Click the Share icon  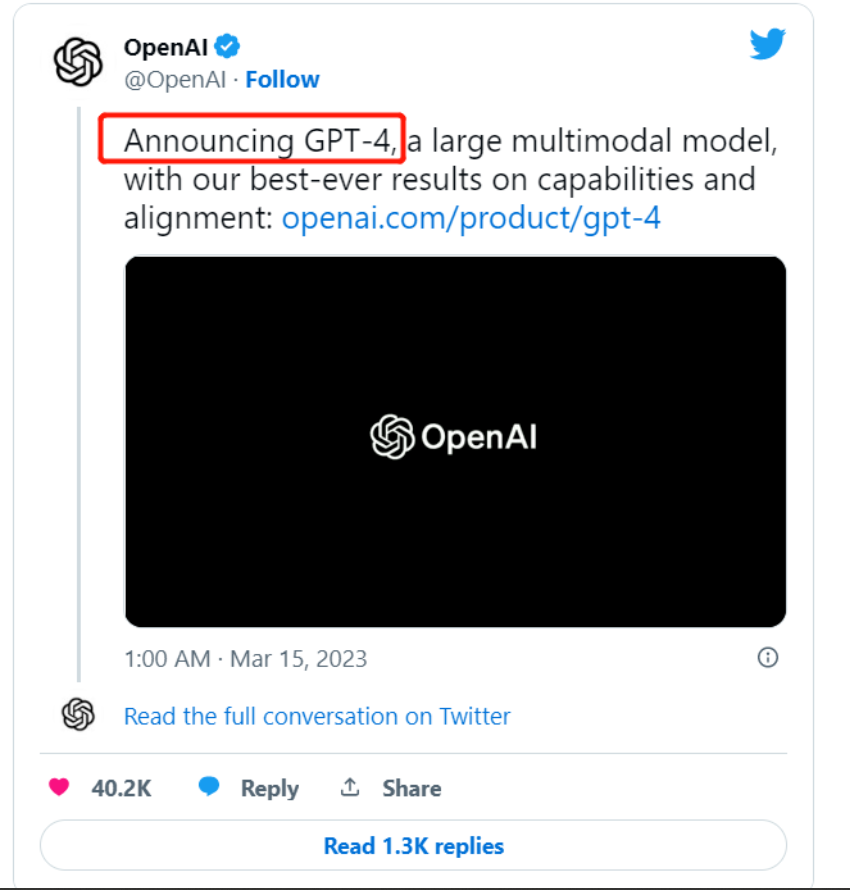tap(350, 787)
